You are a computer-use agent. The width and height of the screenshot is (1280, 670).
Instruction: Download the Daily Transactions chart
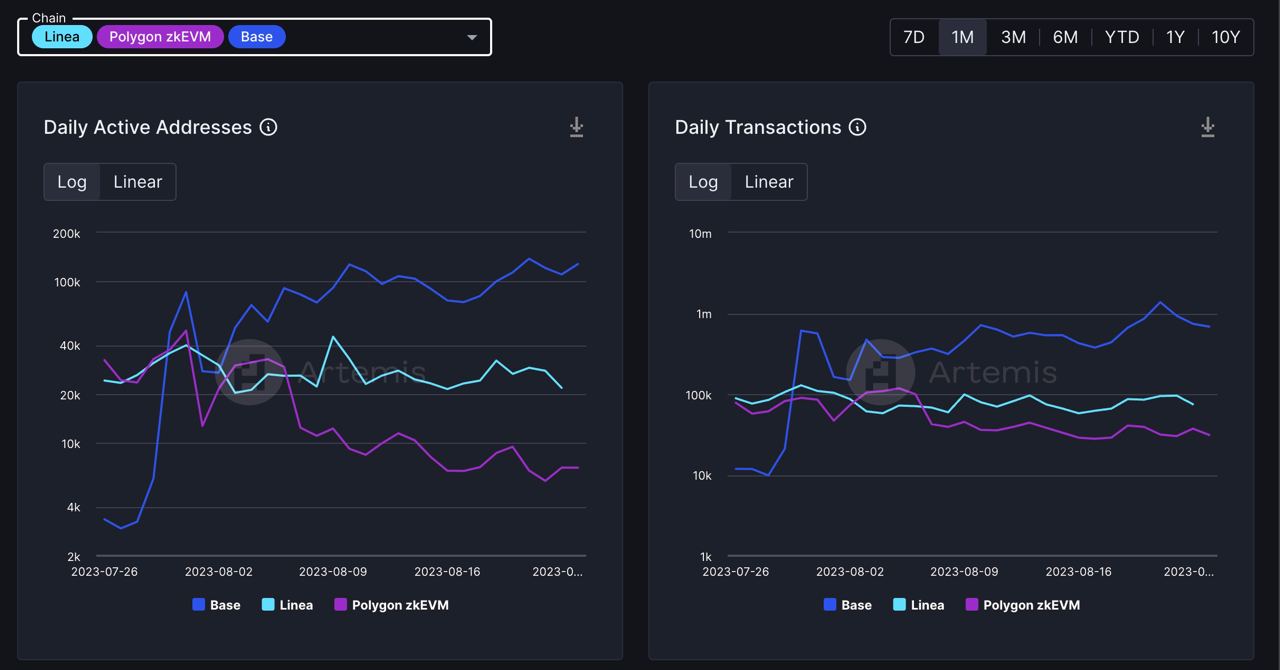[1207, 127]
